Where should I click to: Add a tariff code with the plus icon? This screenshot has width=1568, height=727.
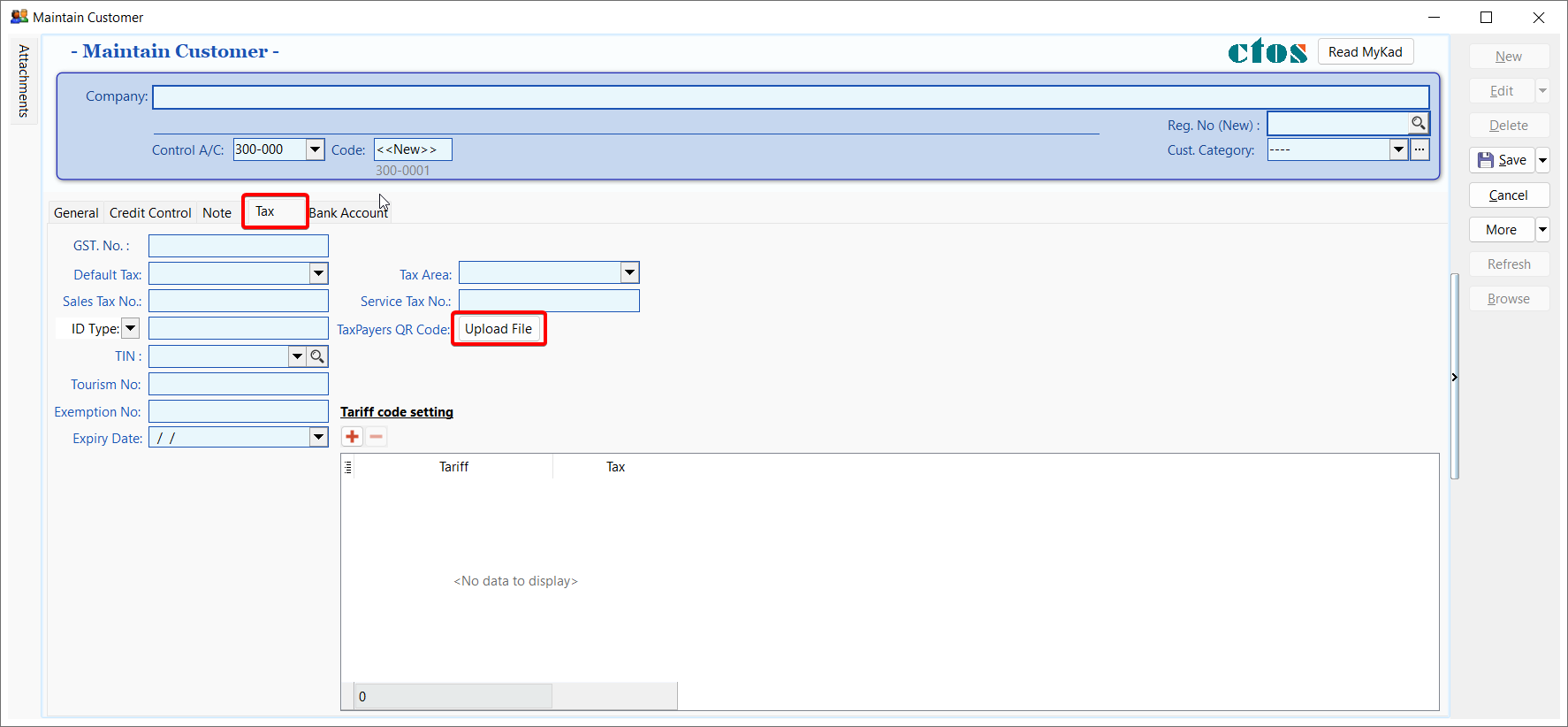[353, 437]
